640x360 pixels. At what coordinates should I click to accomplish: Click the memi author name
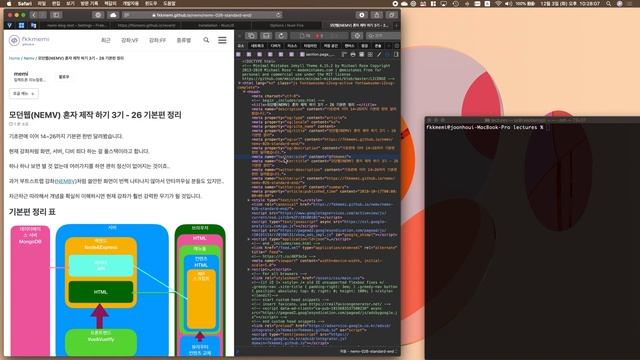pos(21,74)
